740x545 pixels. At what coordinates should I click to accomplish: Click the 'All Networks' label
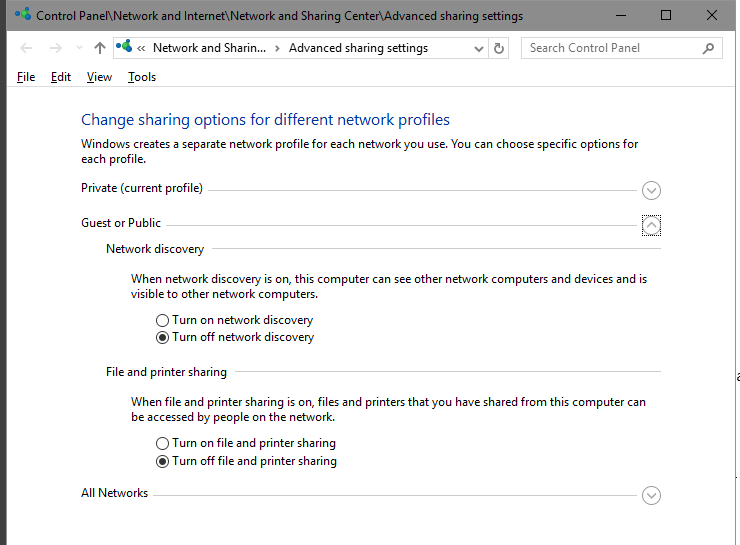[114, 493]
